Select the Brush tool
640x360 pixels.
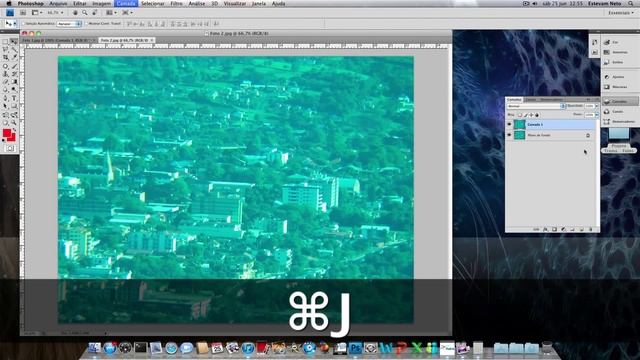coord(14,66)
